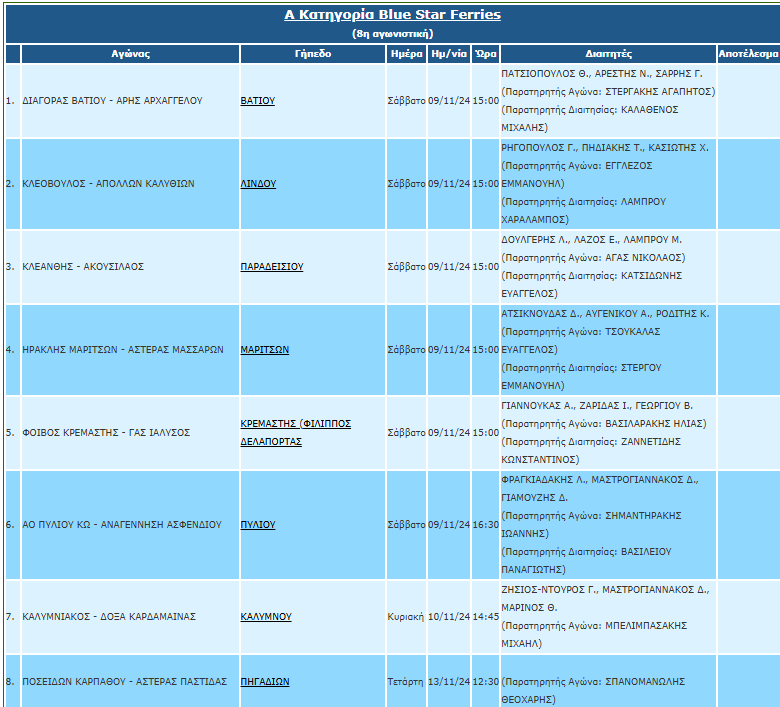
Task: Click day Κυριακή in ΚΑΛΥΜΝΙΑΚΟΣ row
Action: tap(405, 616)
